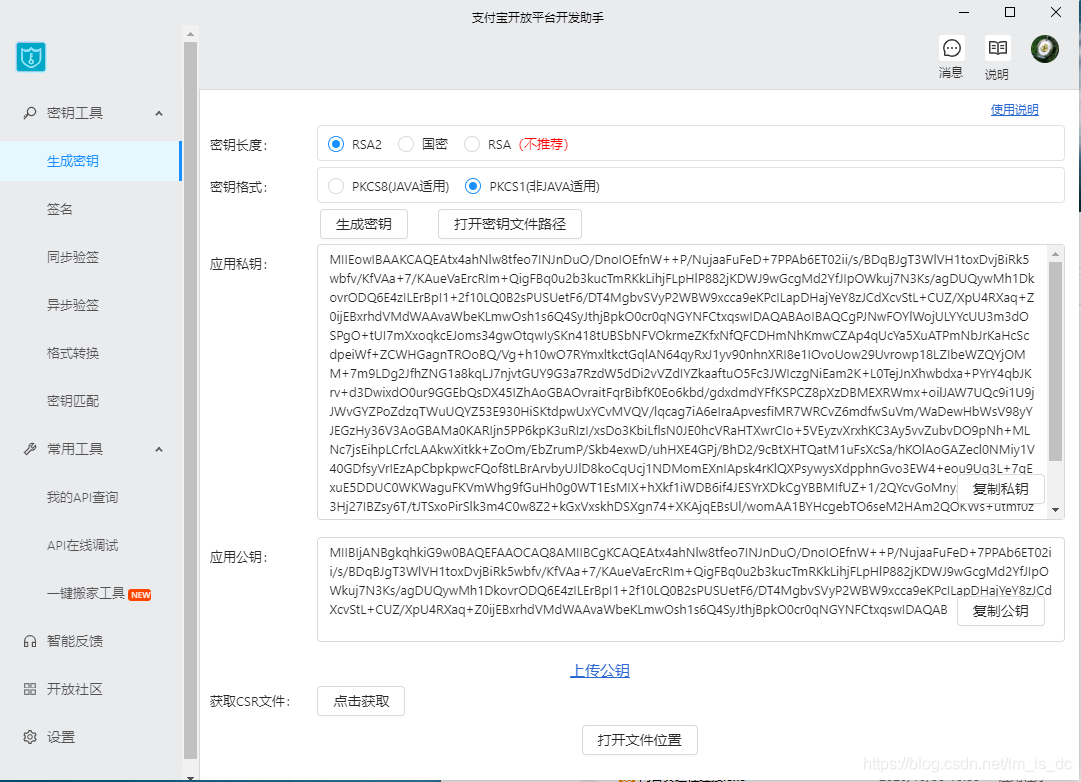Click the 密钥长度 label
This screenshot has width=1081, height=782.
click(x=239, y=145)
